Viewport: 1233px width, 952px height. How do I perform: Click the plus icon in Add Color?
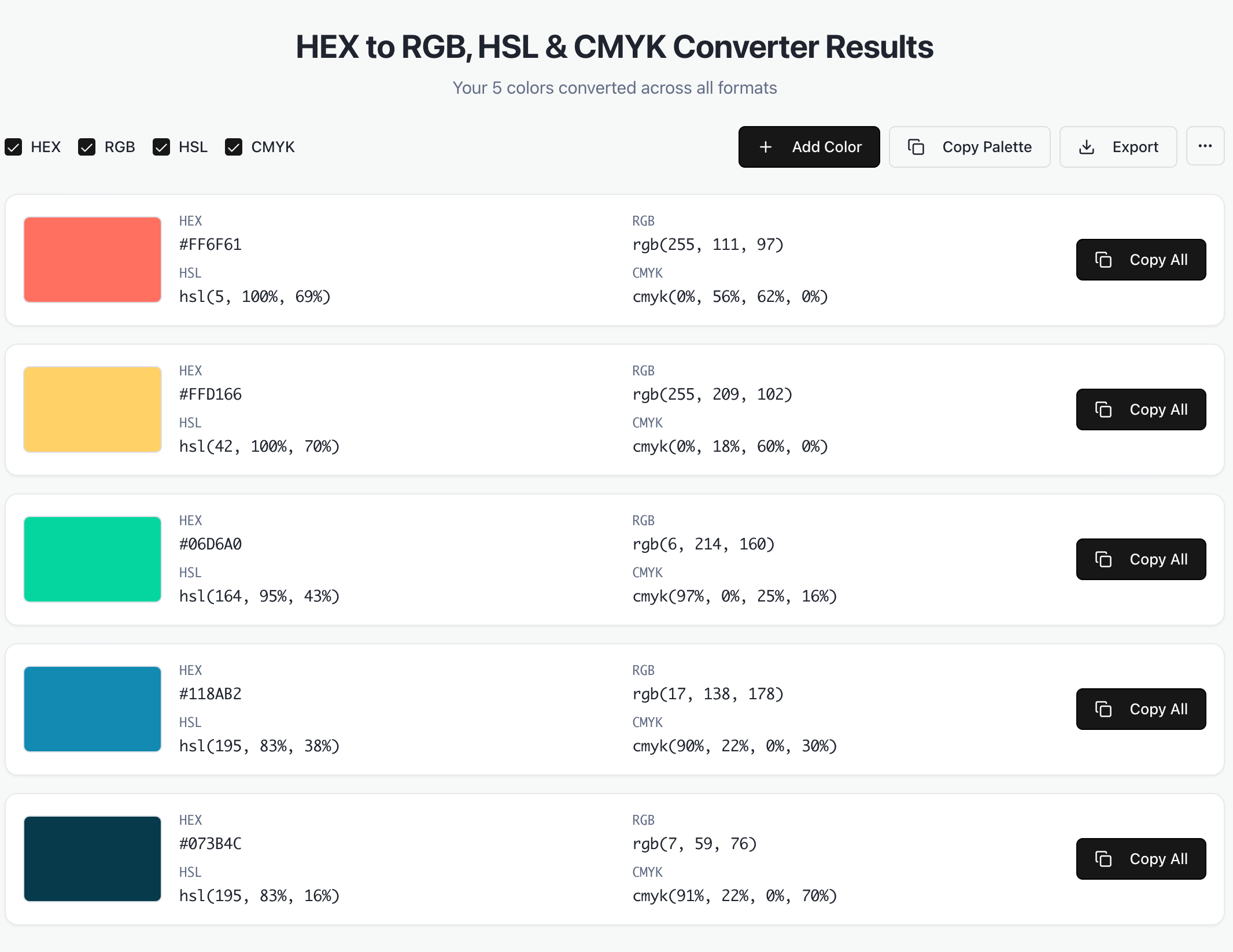[x=766, y=147]
